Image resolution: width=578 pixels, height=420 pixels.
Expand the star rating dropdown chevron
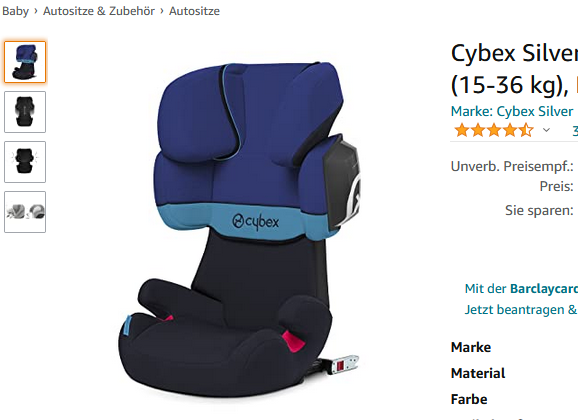tap(546, 130)
